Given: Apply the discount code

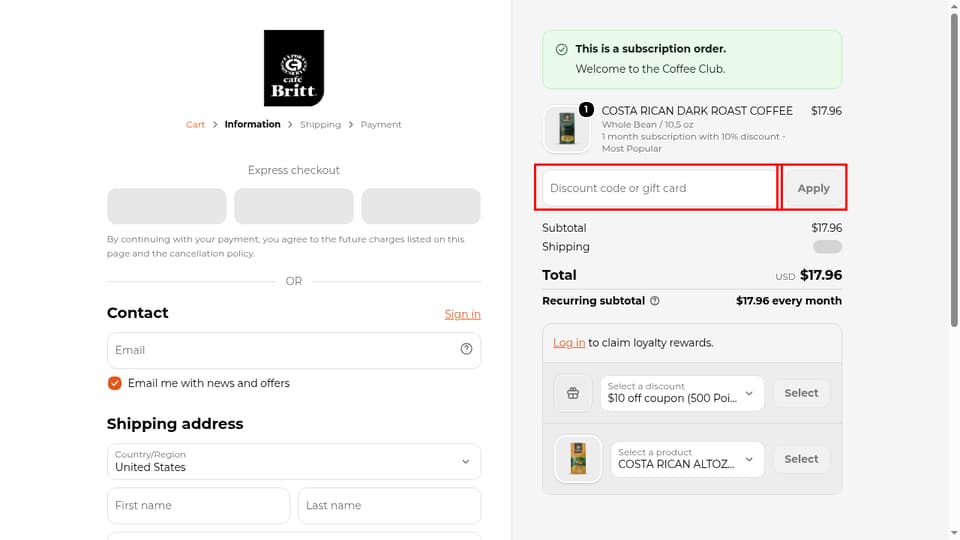Looking at the screenshot, I should pyautogui.click(x=813, y=188).
